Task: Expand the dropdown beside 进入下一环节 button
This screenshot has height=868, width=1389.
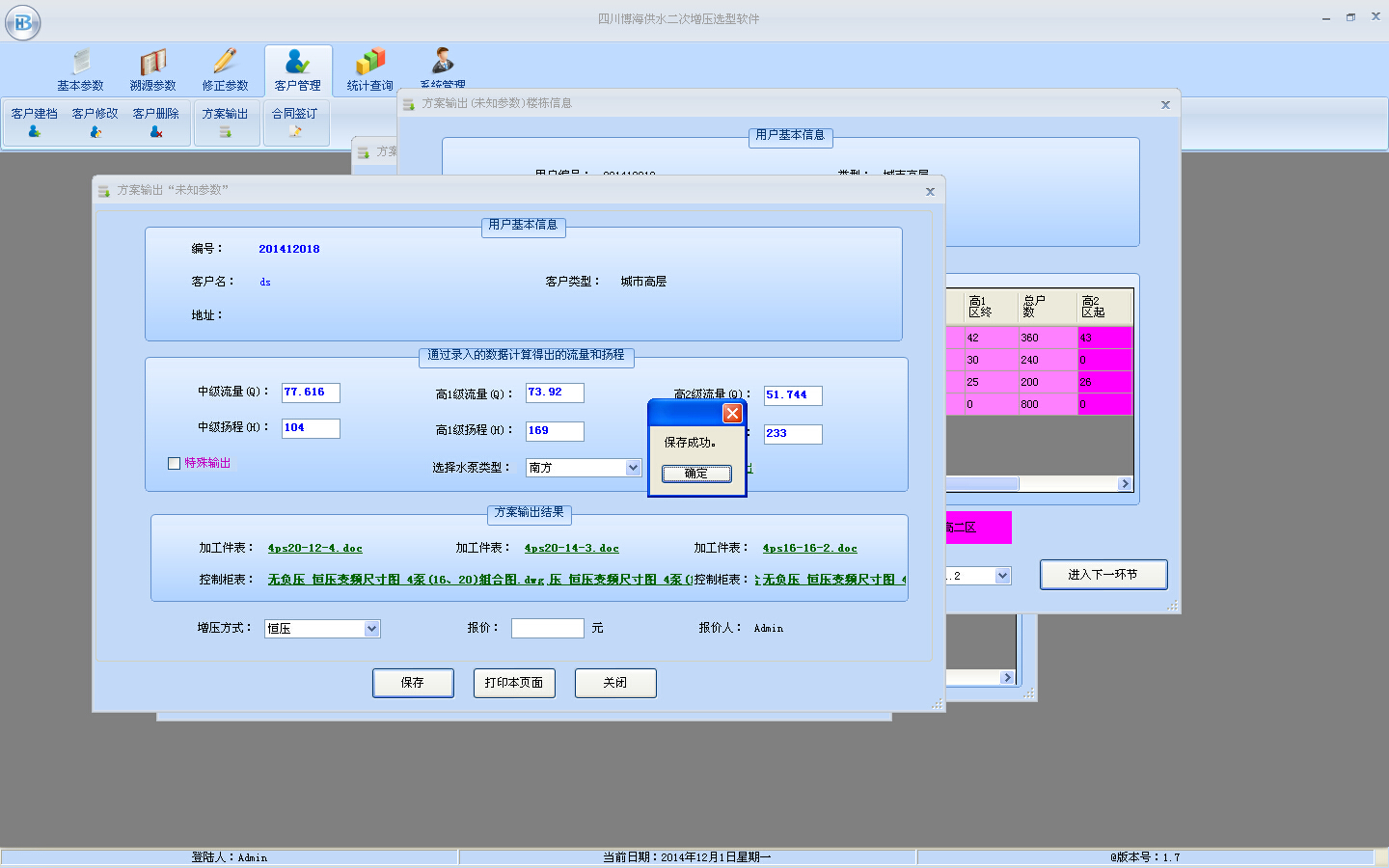Action: pos(1001,575)
